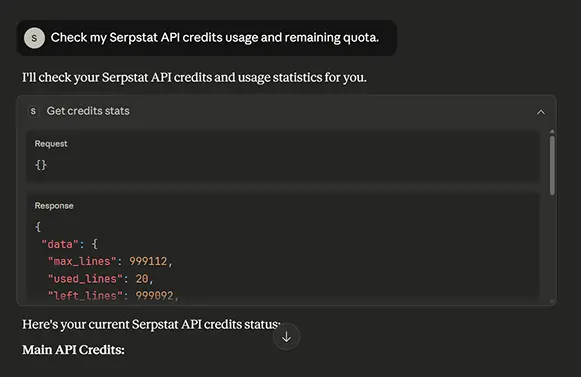
Task: Click the "used_lines" key
Action: [x=85, y=279]
